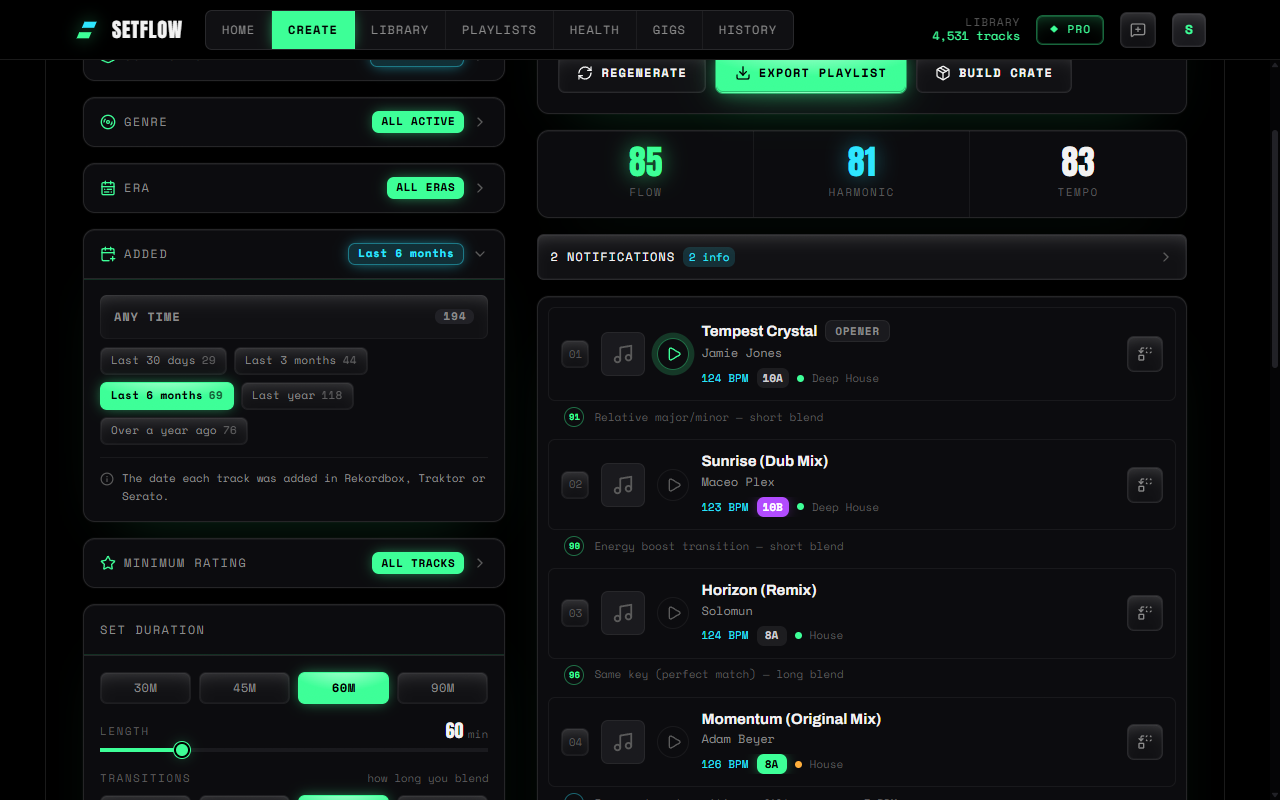The width and height of the screenshot is (1280, 800).
Task: Play the Sunrise (Dub Mix) preview
Action: pyautogui.click(x=673, y=485)
